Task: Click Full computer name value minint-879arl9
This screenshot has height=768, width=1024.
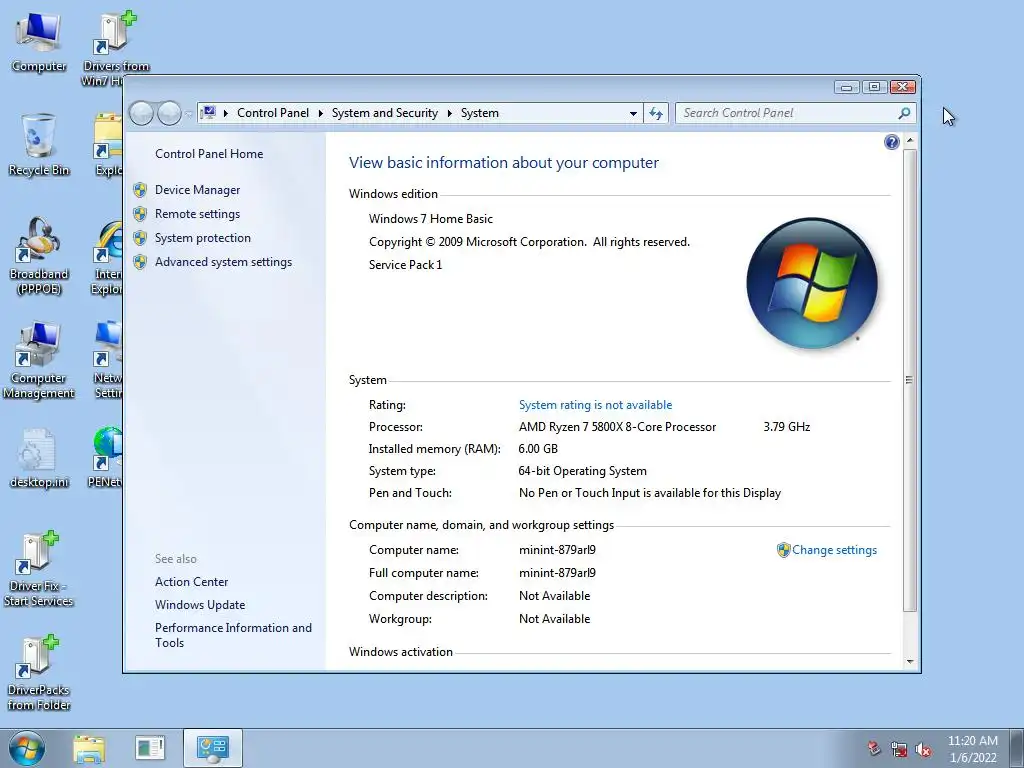Action: pos(557,573)
